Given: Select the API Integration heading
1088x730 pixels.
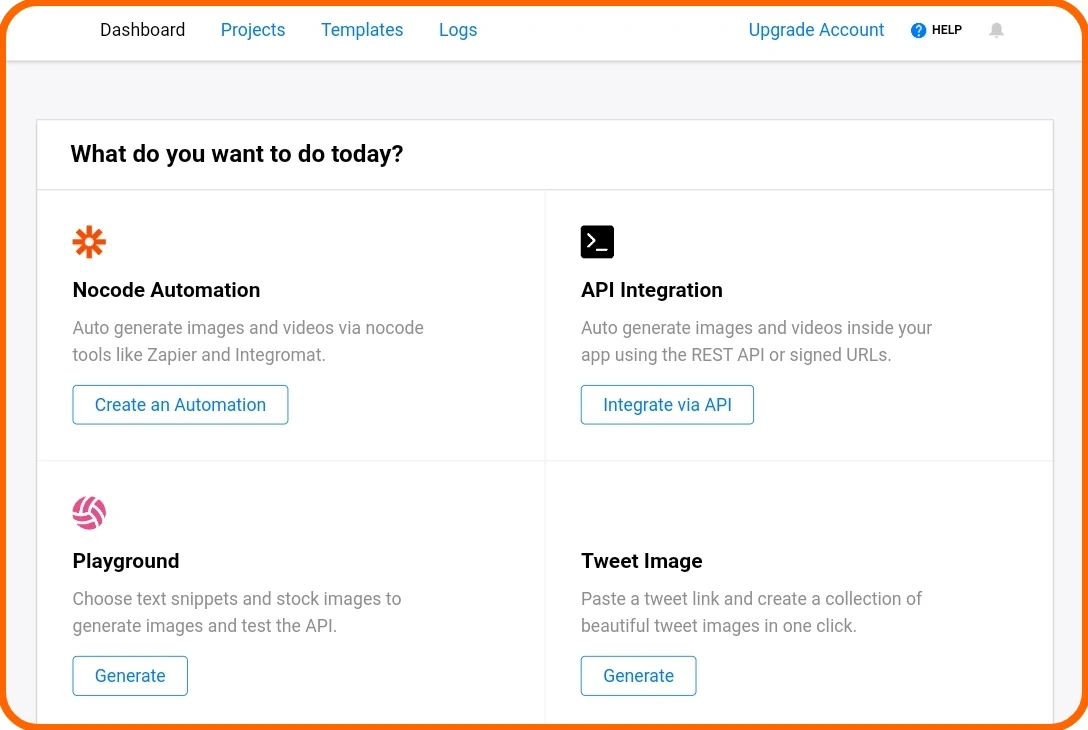Looking at the screenshot, I should 651,290.
